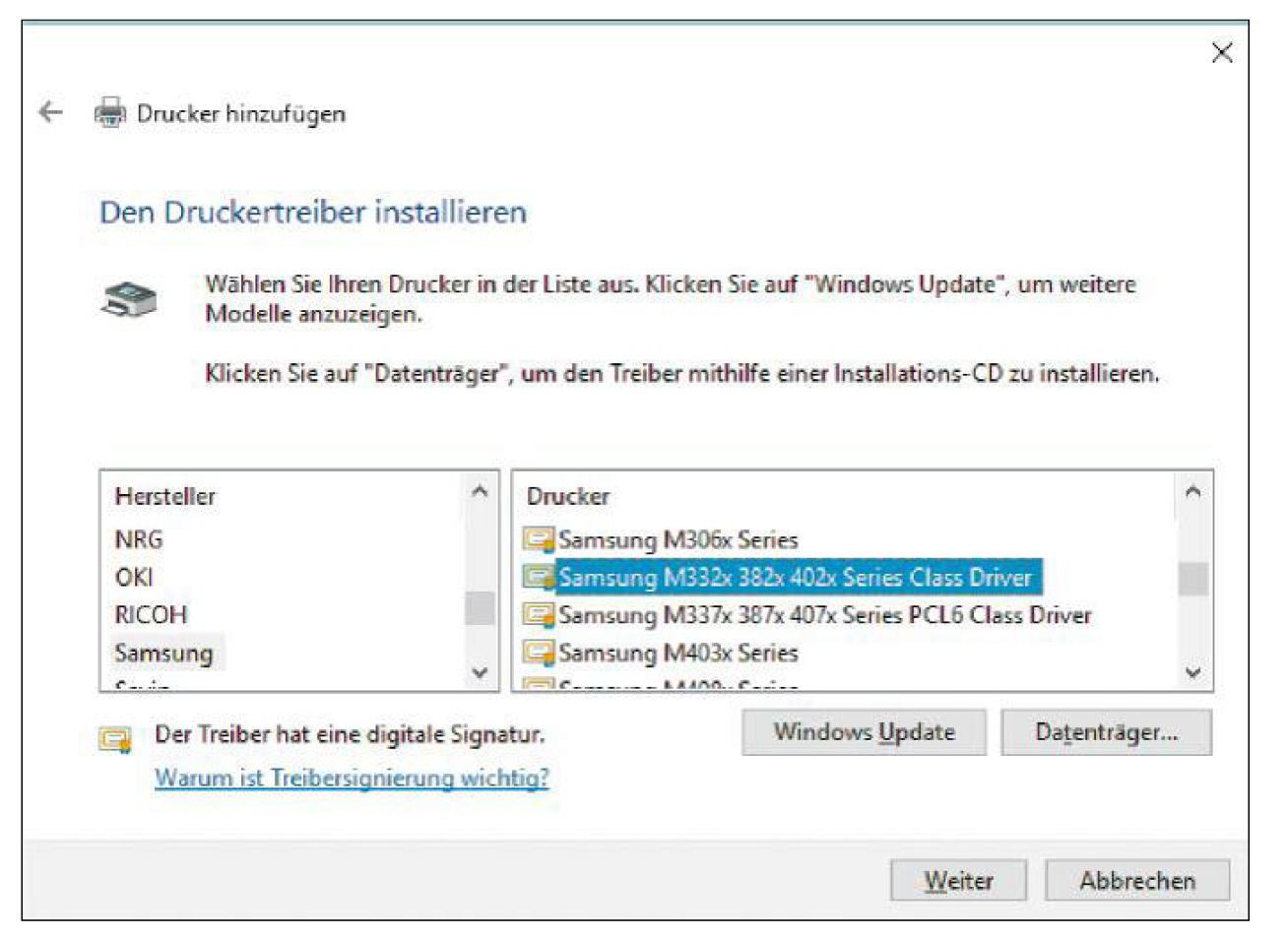Open the Datenträger... dialog

point(1106,732)
